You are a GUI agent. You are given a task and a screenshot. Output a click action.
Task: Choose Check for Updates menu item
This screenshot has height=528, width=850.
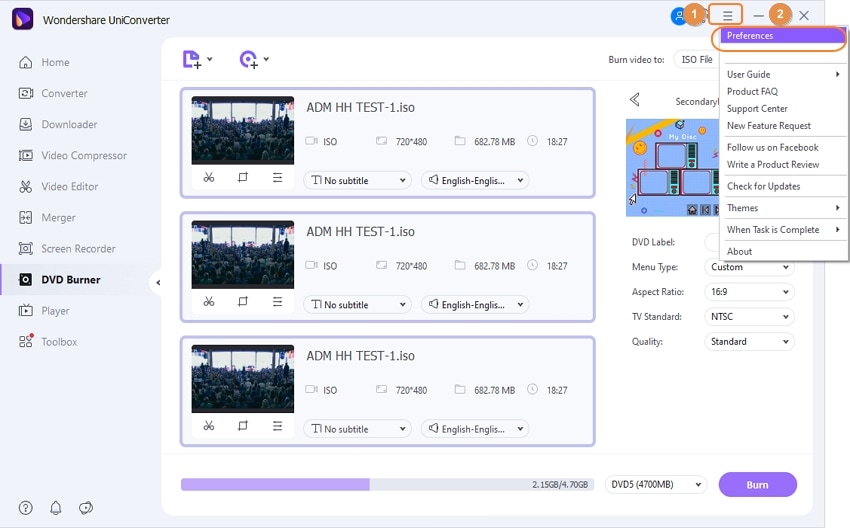point(783,186)
